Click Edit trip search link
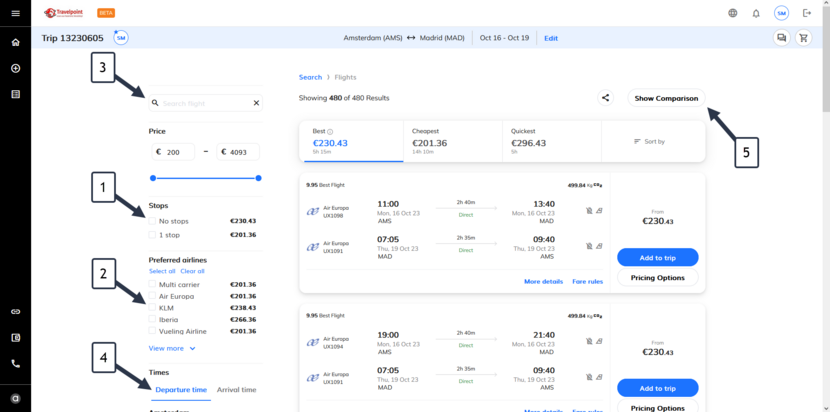The image size is (830, 412). pyautogui.click(x=551, y=38)
